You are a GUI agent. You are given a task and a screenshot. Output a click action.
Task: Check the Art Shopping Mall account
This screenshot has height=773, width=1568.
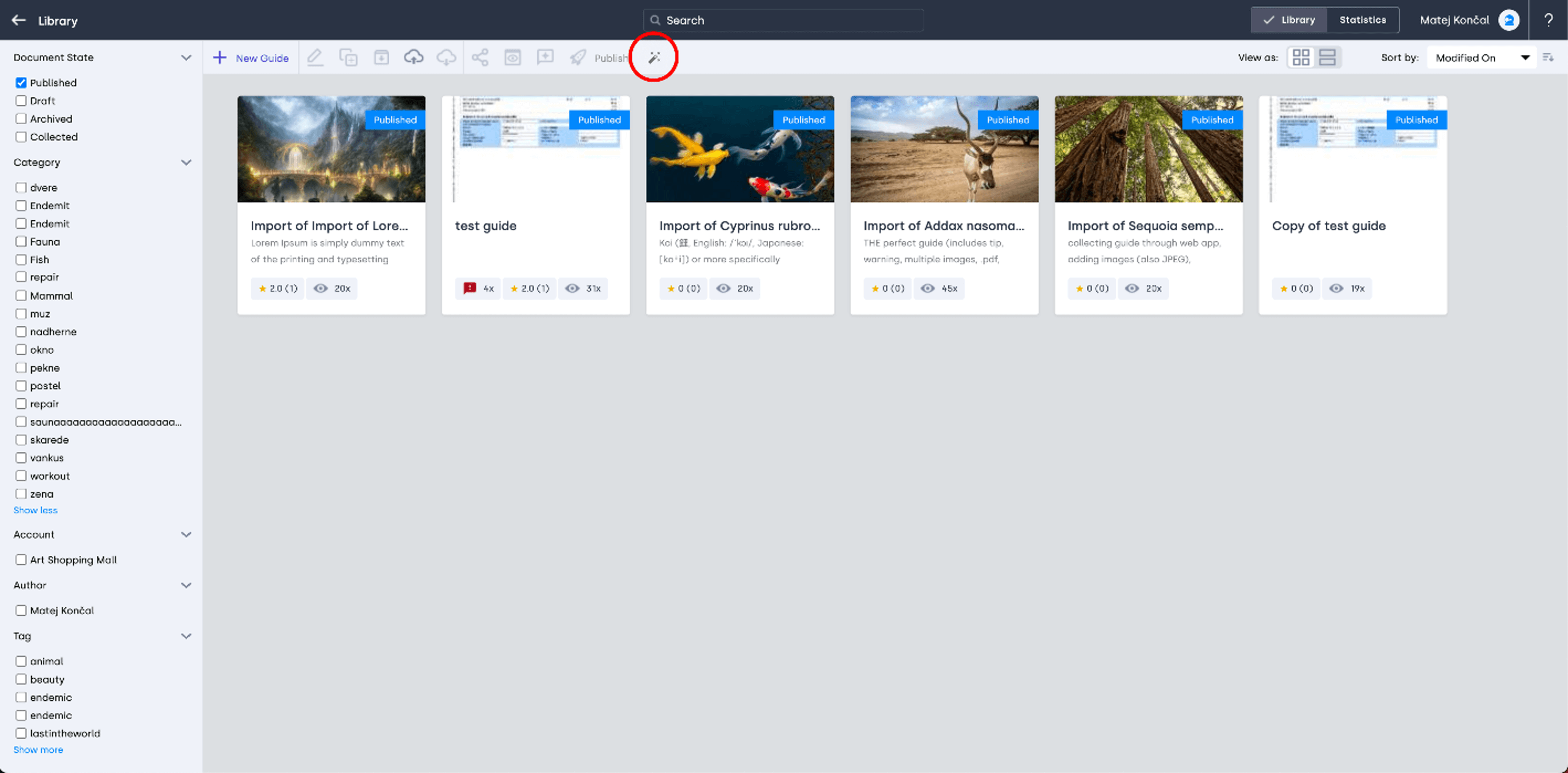click(21, 559)
